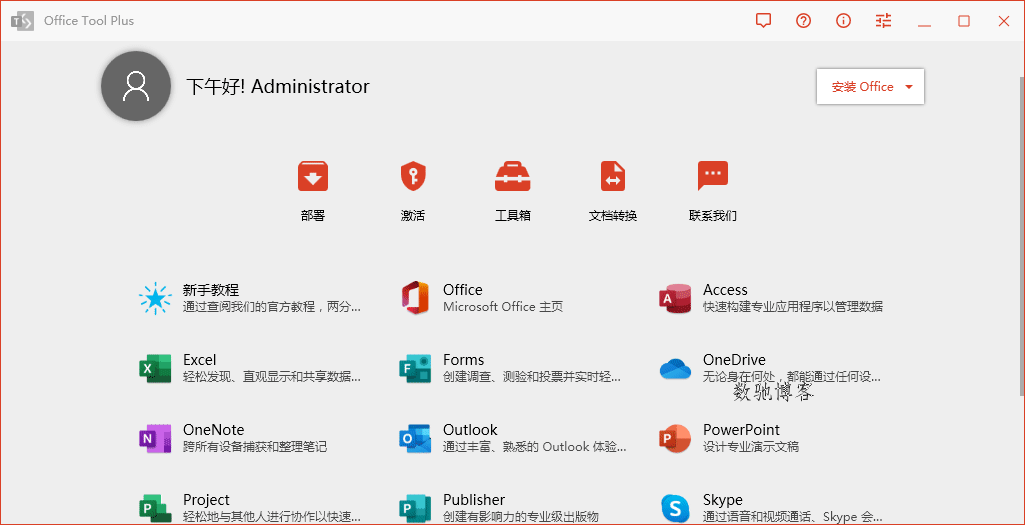Click the 部署 label text

point(312,216)
